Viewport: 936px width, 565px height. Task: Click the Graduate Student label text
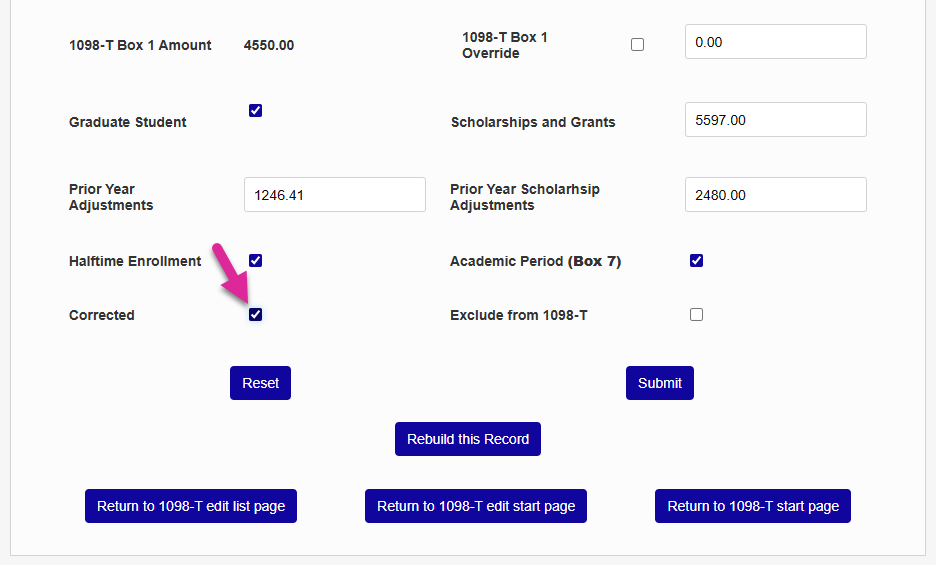128,122
